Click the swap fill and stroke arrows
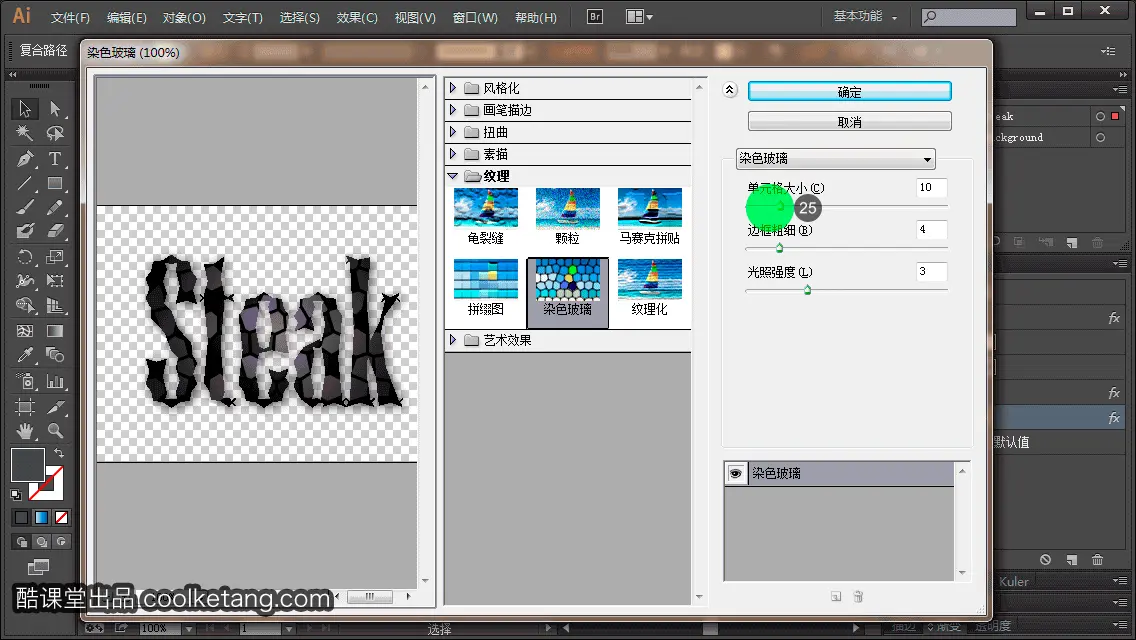 pos(59,452)
